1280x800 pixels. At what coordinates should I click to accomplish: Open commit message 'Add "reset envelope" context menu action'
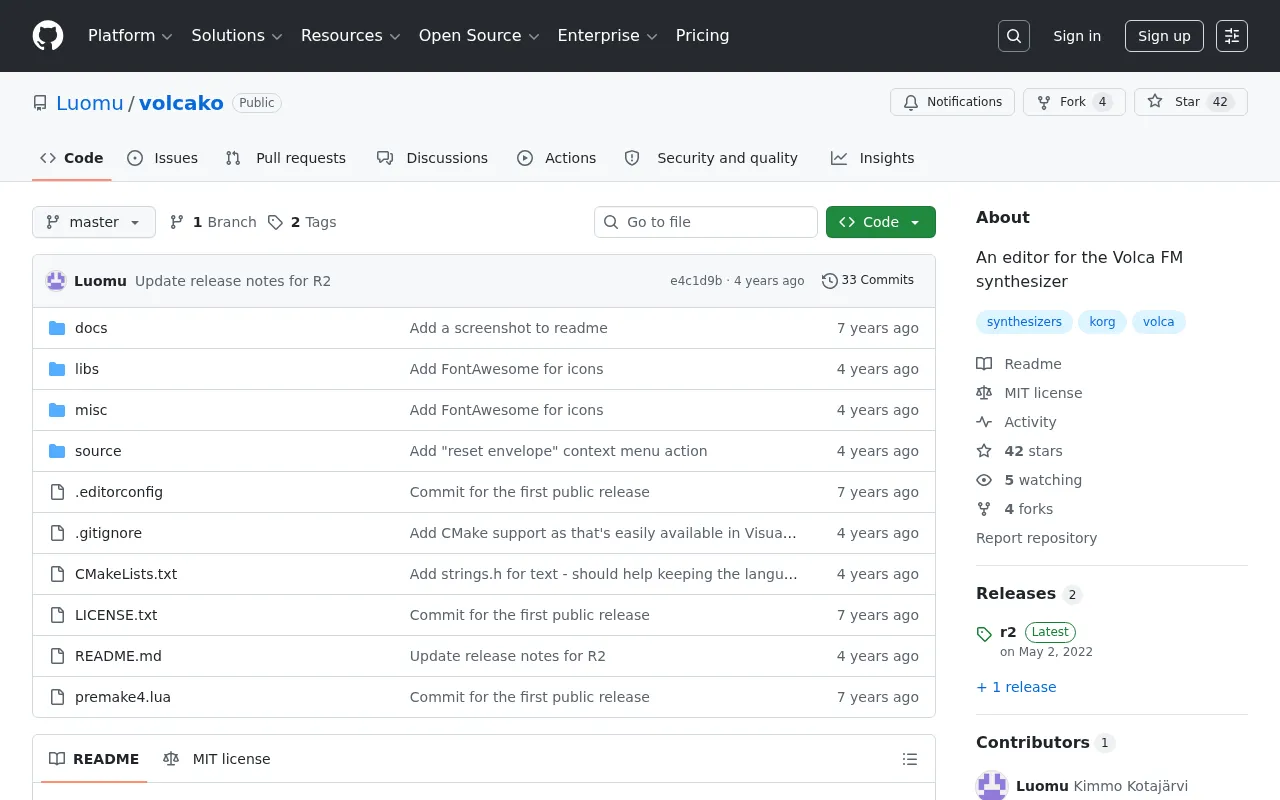click(x=558, y=451)
